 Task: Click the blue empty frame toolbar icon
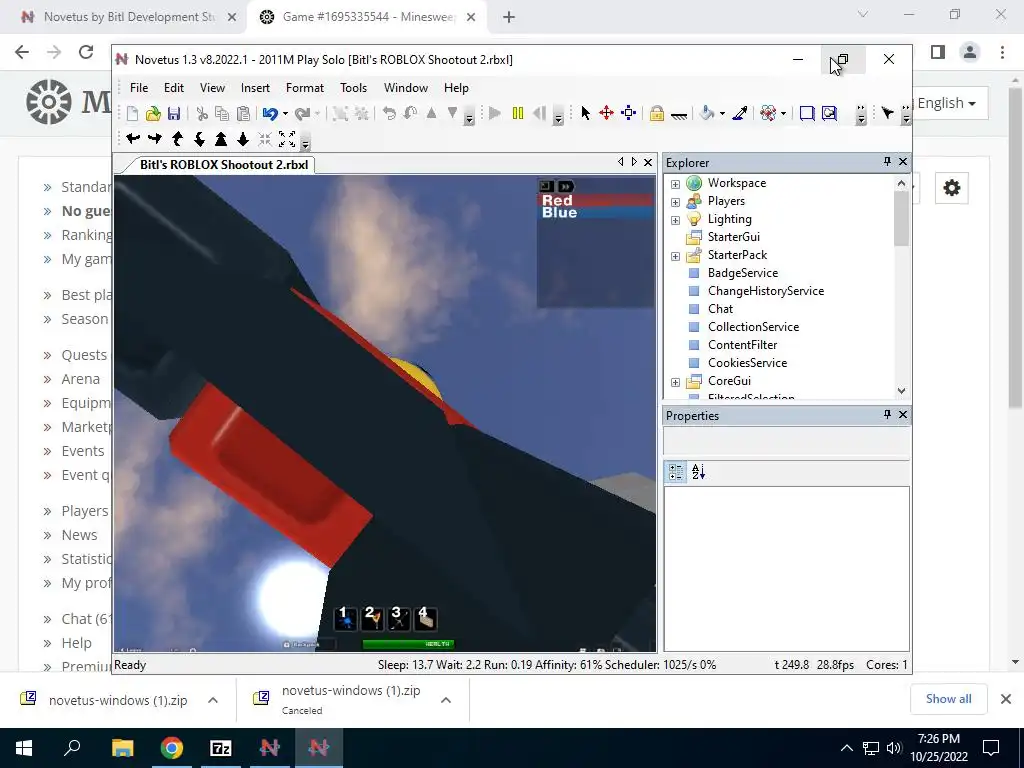pyautogui.click(x=807, y=114)
